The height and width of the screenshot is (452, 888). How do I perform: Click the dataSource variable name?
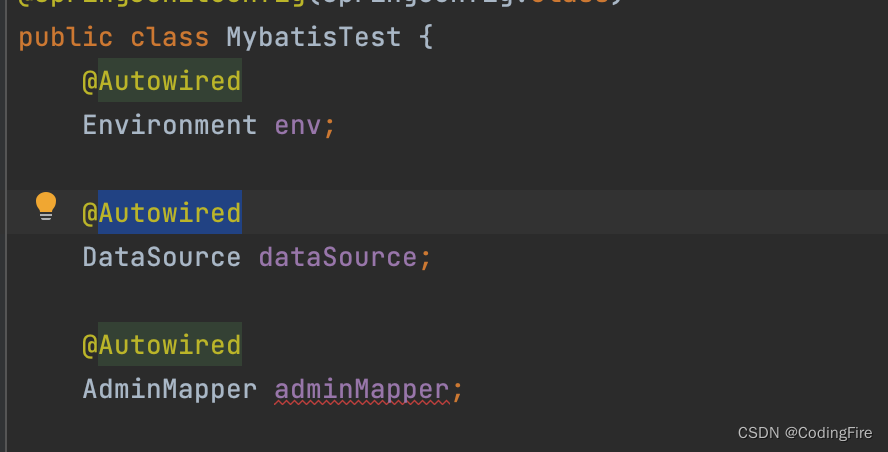tap(338, 257)
